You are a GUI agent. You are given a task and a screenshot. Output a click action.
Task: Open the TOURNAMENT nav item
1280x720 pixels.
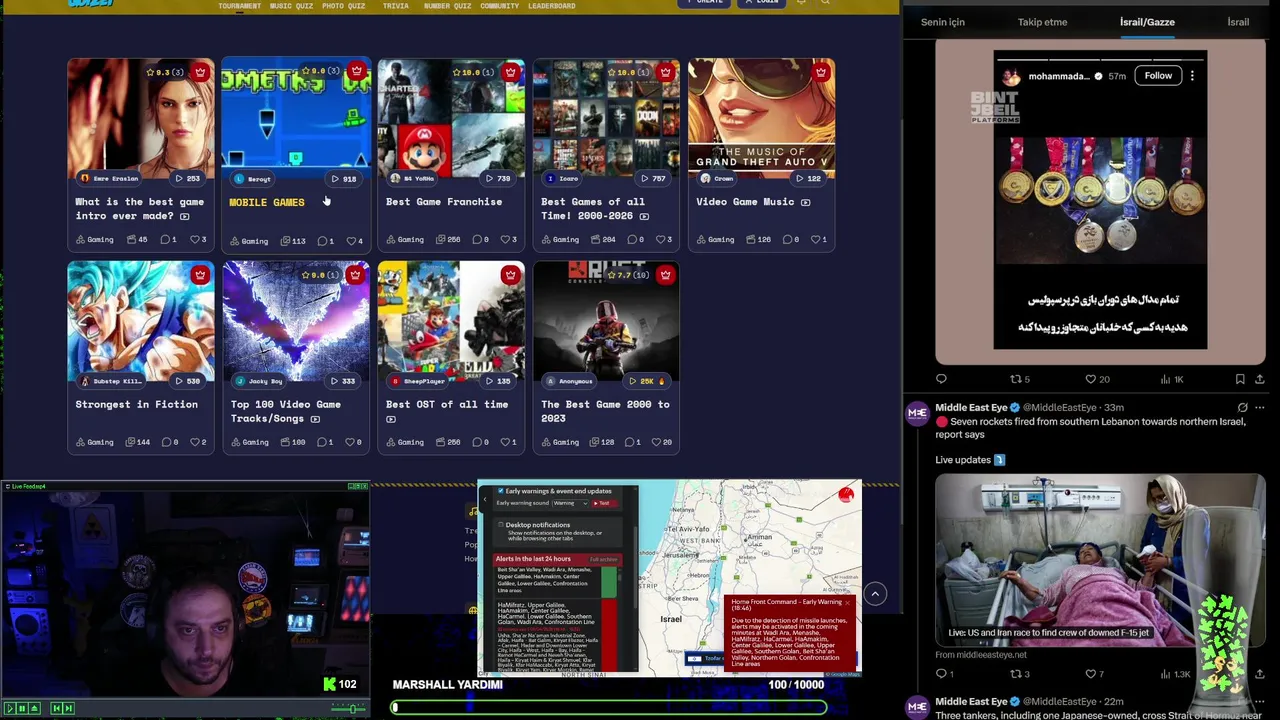239,6
